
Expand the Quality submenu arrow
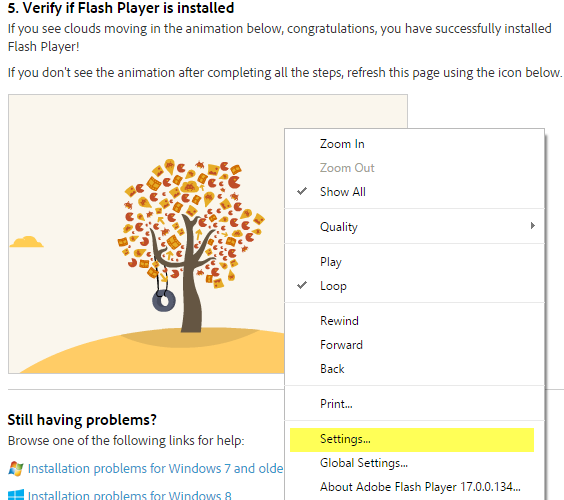(533, 226)
